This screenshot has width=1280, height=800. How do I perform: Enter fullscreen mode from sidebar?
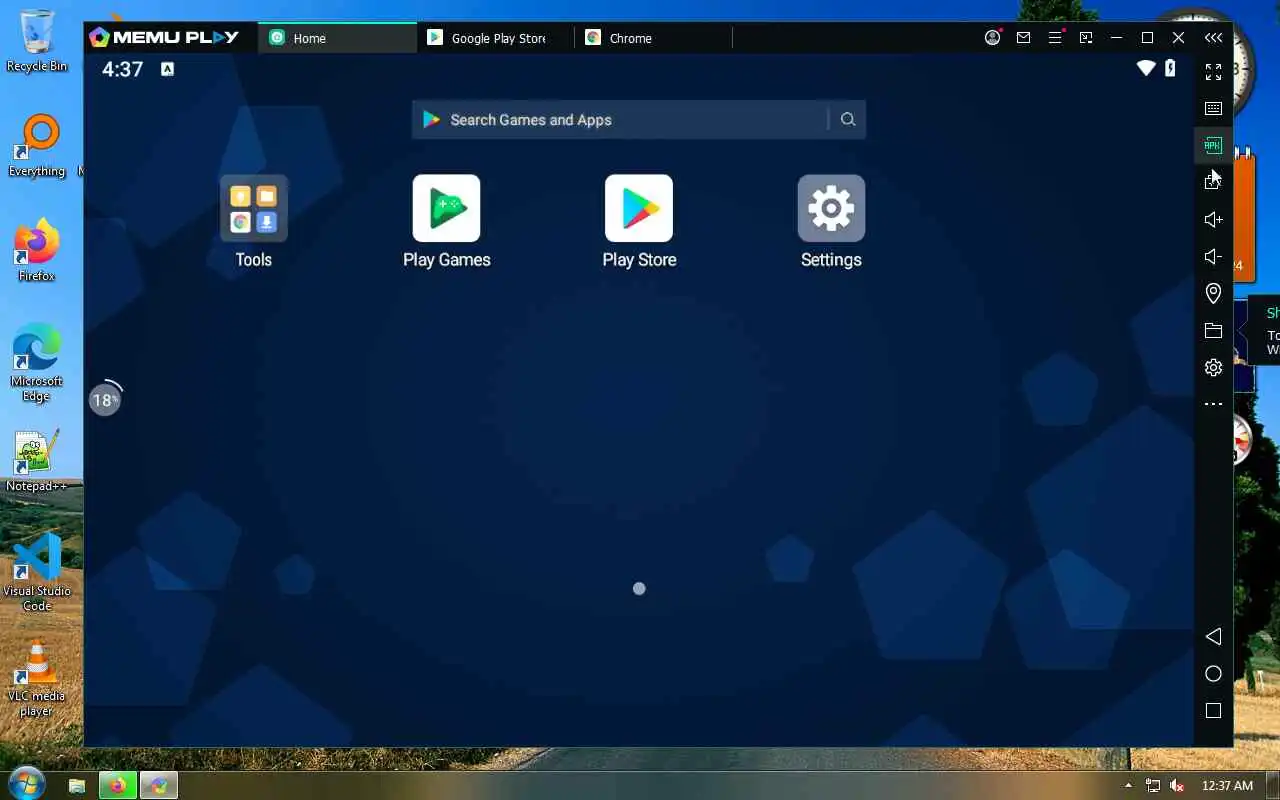[x=1213, y=72]
